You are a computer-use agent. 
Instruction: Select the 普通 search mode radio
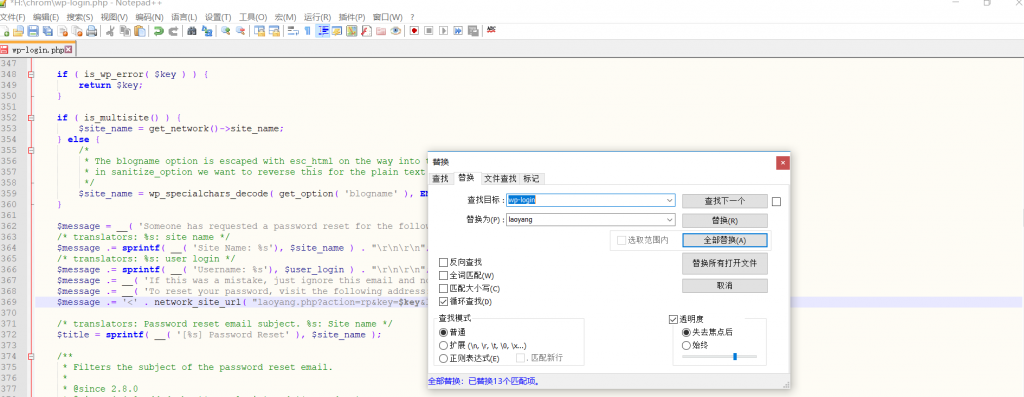click(443, 332)
